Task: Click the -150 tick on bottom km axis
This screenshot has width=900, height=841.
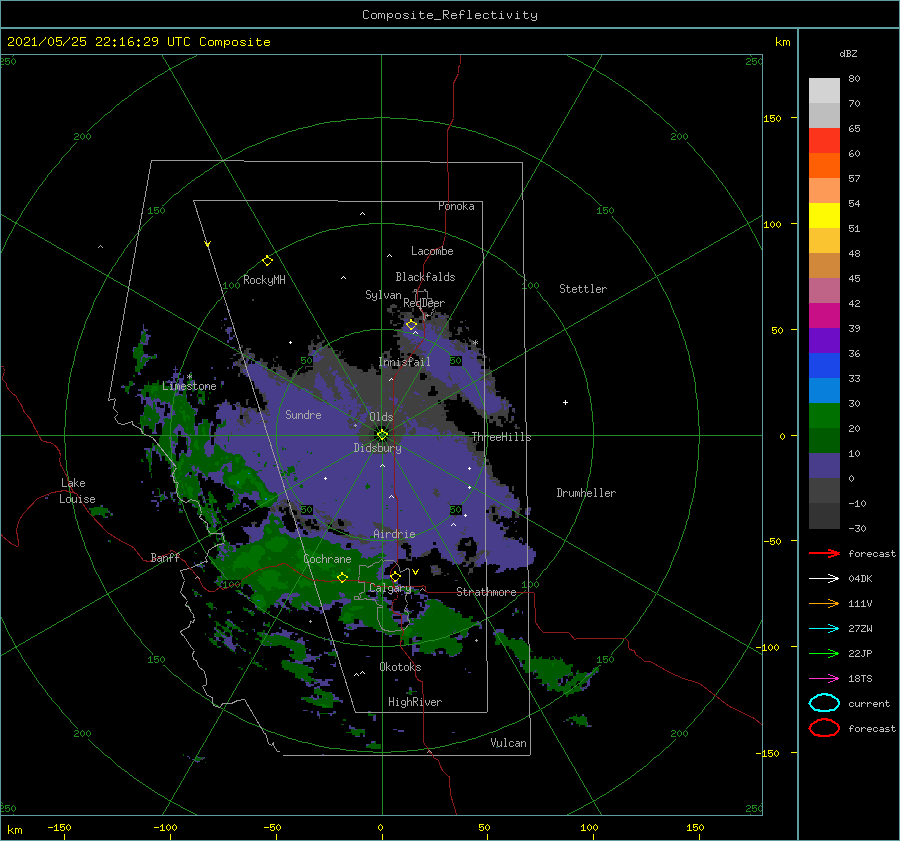Action: click(x=59, y=827)
